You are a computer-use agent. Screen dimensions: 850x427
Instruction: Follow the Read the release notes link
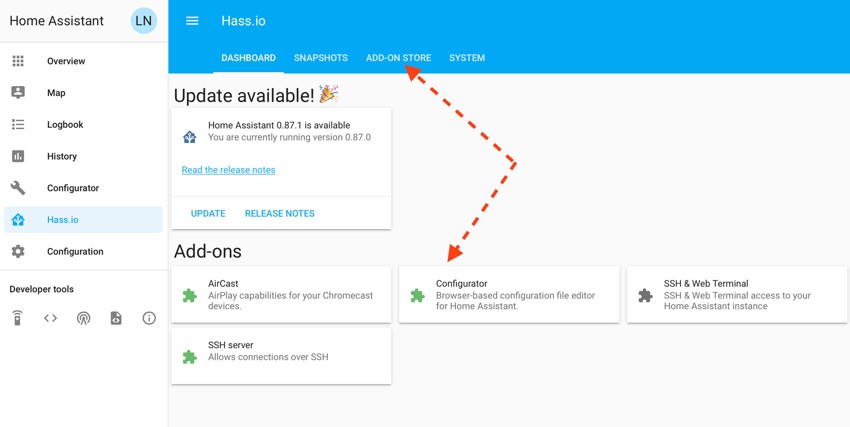point(228,170)
